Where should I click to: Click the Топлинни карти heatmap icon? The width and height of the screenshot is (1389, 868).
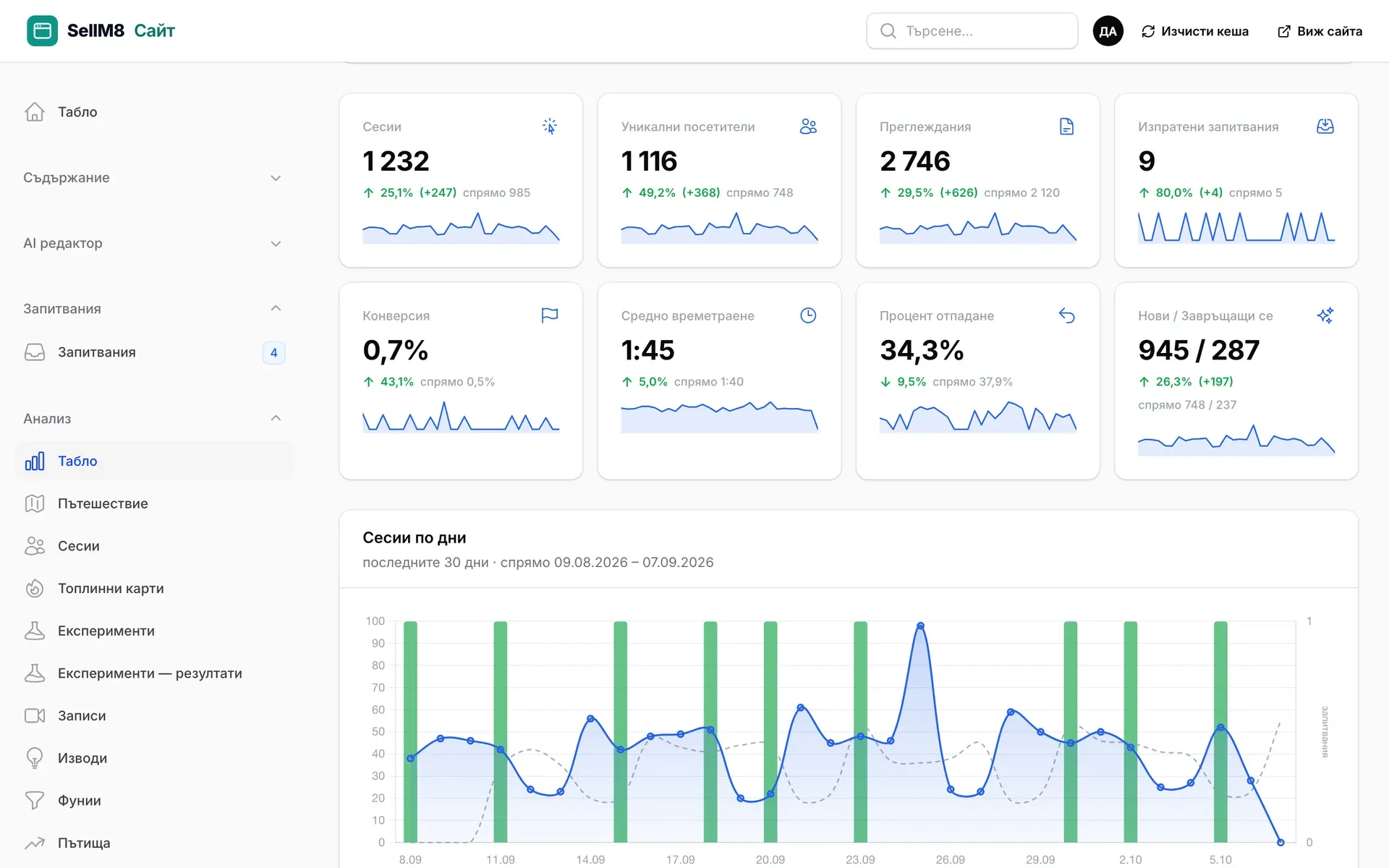point(35,589)
